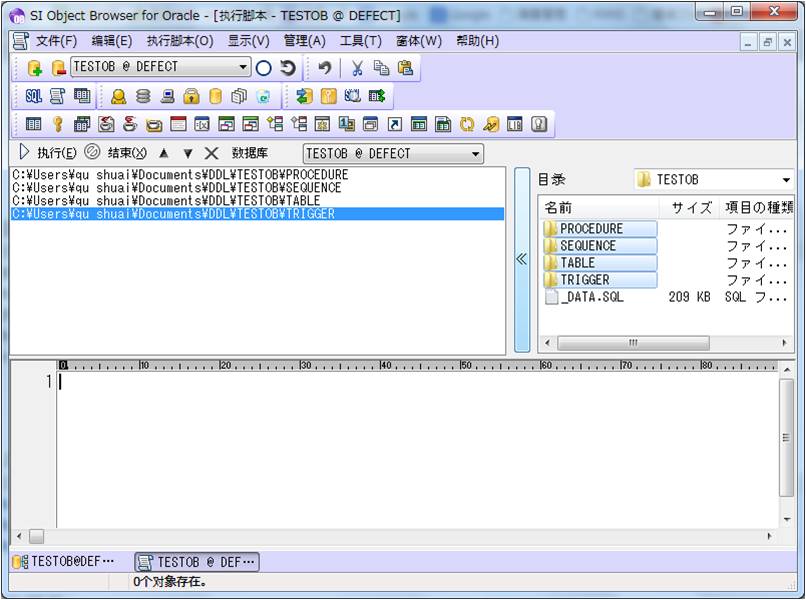The height and width of the screenshot is (600, 806).
Task: Click the paste clipboard icon
Action: click(405, 68)
